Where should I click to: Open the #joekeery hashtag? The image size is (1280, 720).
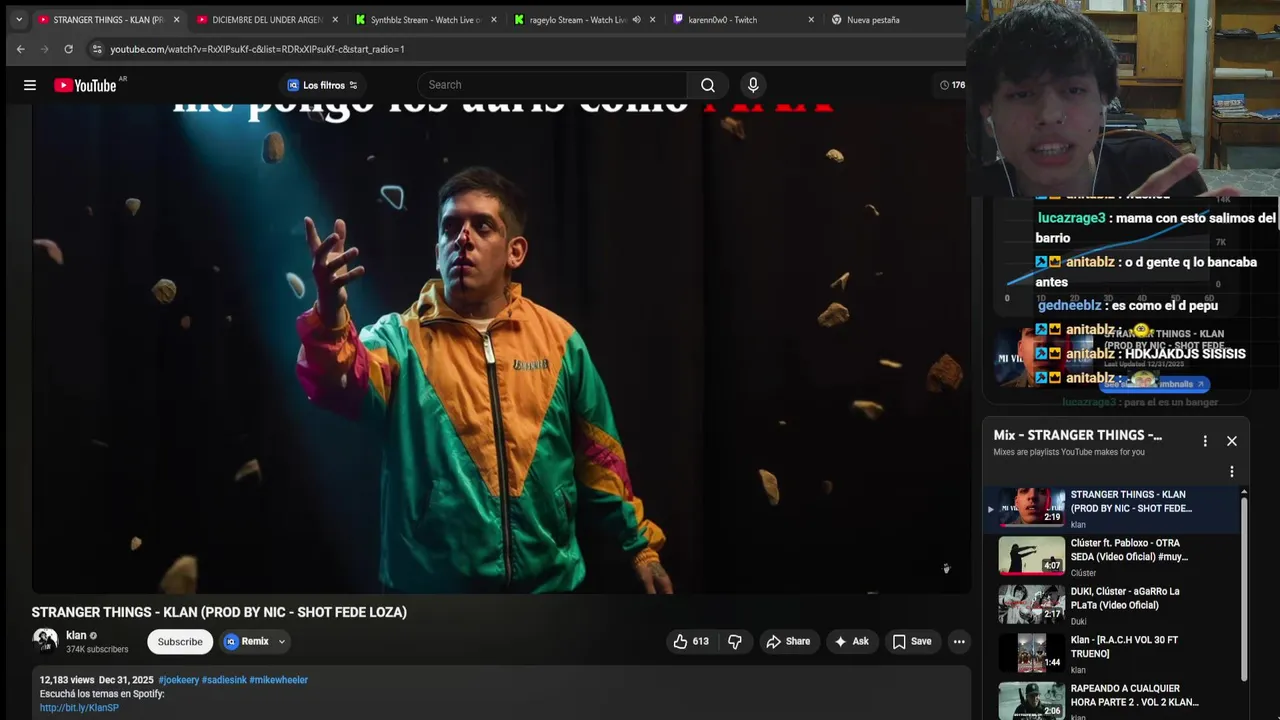[178, 680]
